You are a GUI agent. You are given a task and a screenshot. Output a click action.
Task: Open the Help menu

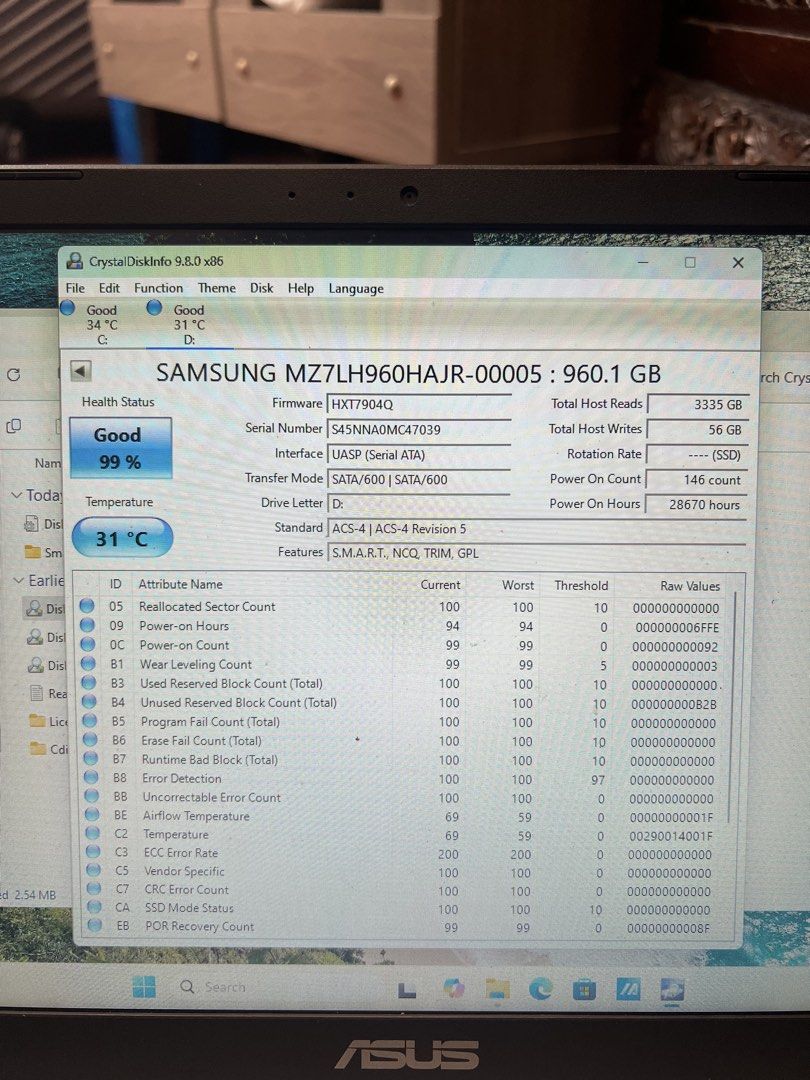[x=300, y=288]
